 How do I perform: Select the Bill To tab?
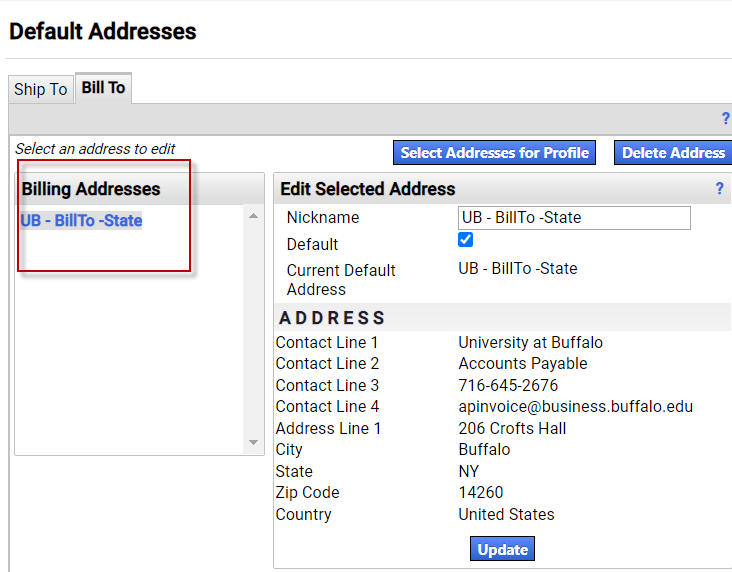104,88
